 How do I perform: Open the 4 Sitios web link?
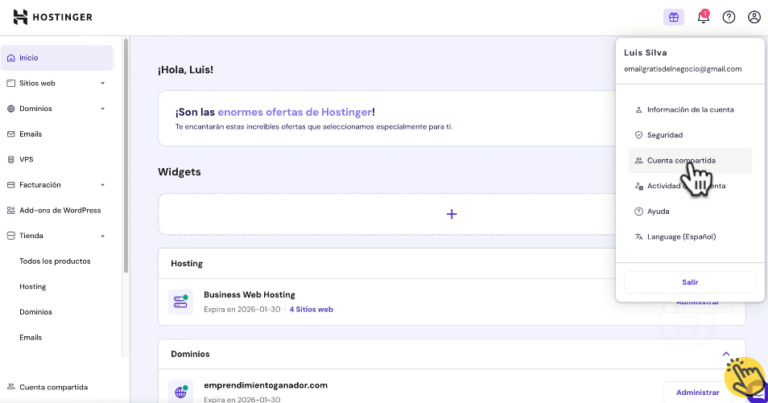[311, 309]
